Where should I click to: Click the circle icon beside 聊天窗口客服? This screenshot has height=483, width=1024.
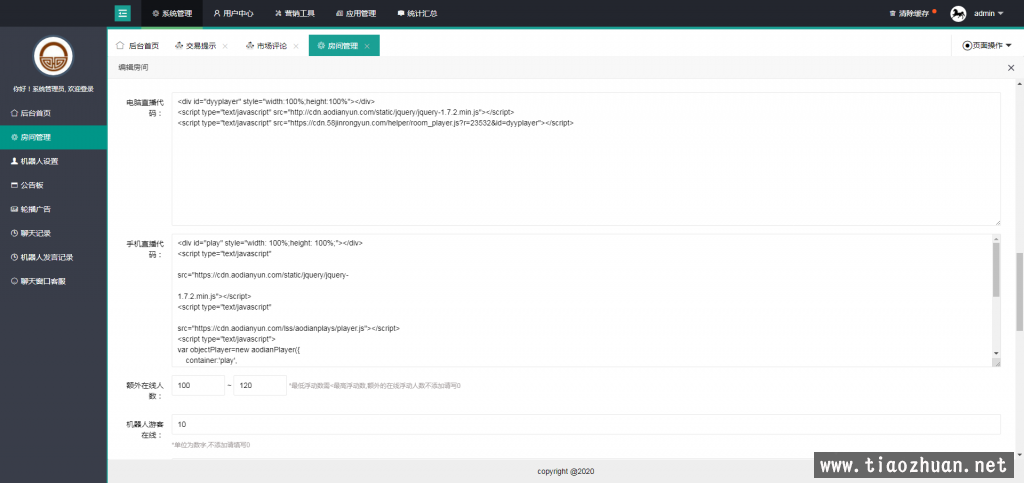[x=14, y=281]
